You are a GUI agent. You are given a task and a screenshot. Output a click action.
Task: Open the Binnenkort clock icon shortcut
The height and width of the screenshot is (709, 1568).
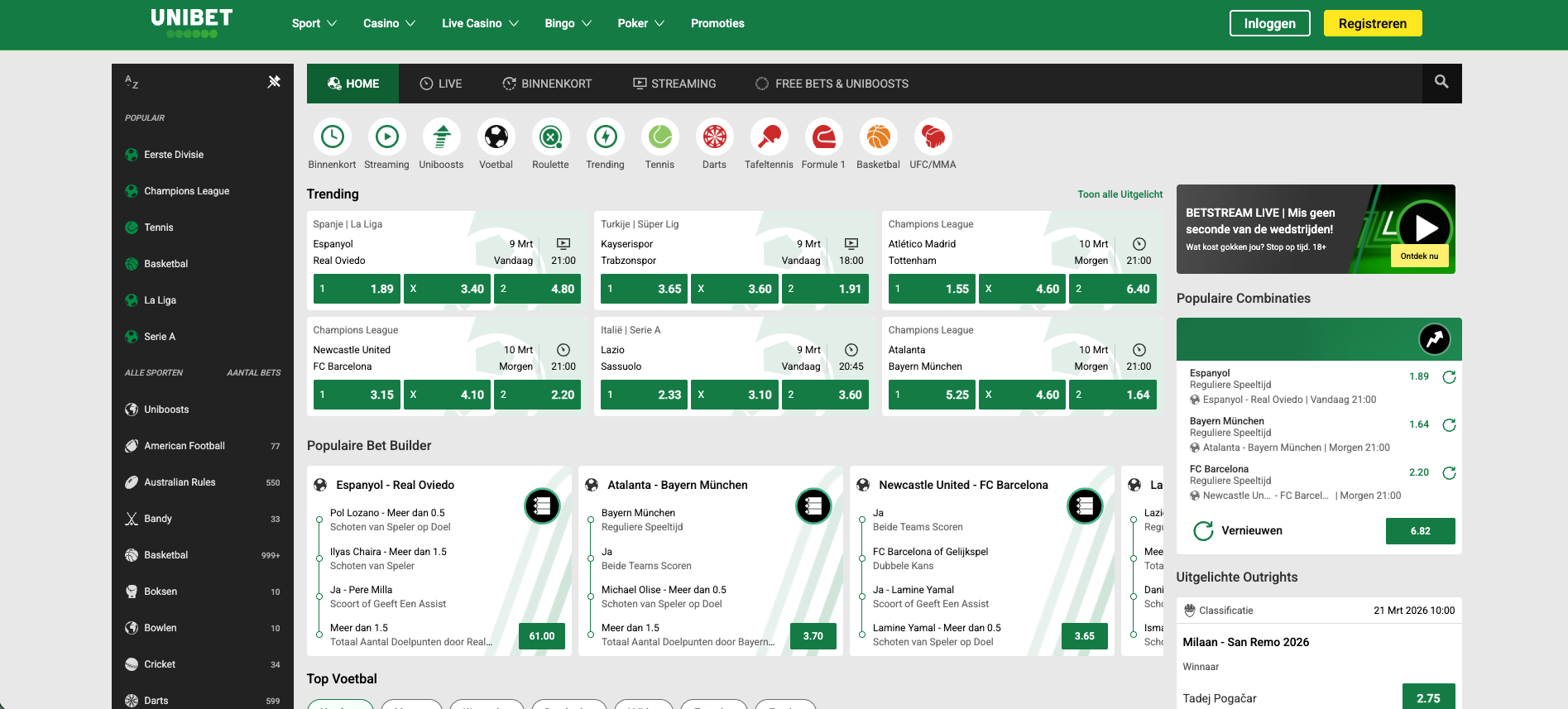point(332,137)
